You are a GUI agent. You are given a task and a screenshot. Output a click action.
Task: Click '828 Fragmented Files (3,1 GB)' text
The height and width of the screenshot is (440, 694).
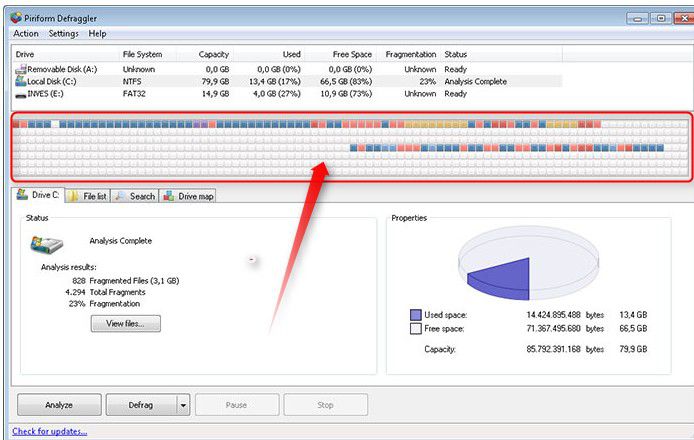point(126,281)
